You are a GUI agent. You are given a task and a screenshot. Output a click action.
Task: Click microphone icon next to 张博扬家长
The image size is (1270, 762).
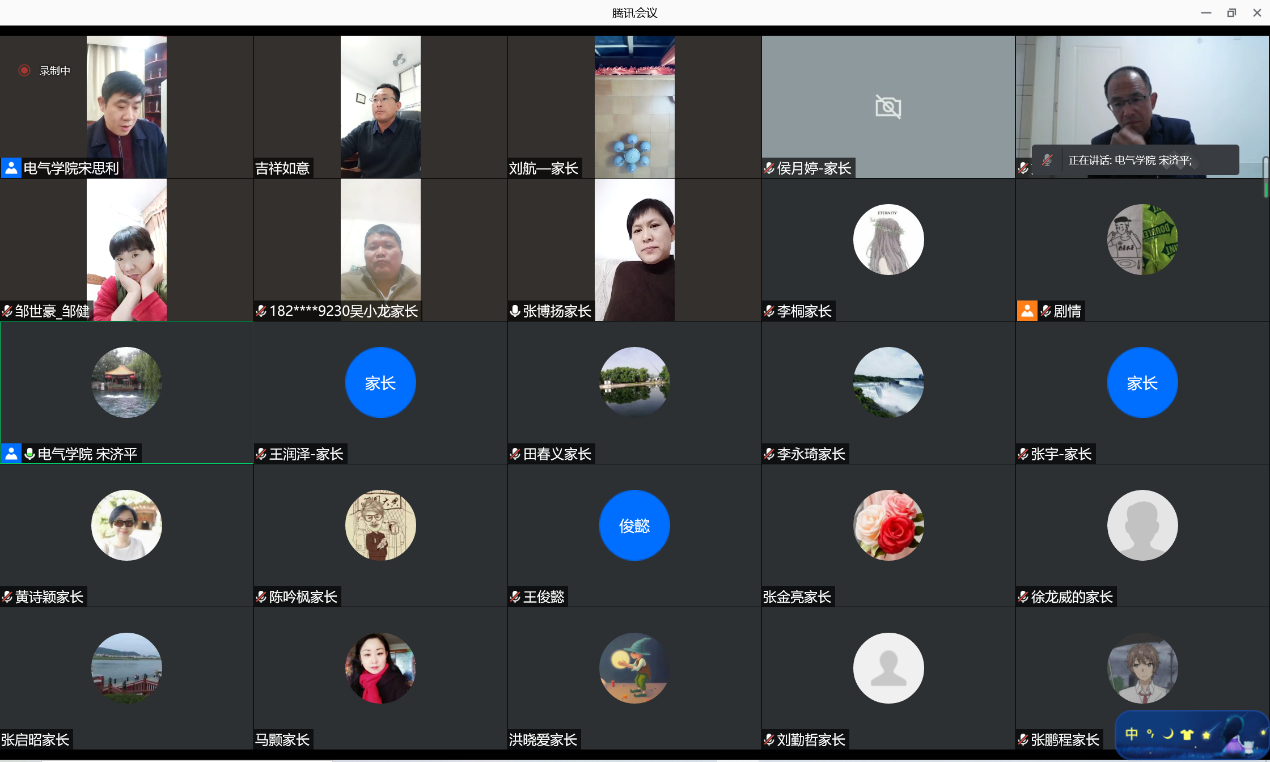click(x=515, y=311)
